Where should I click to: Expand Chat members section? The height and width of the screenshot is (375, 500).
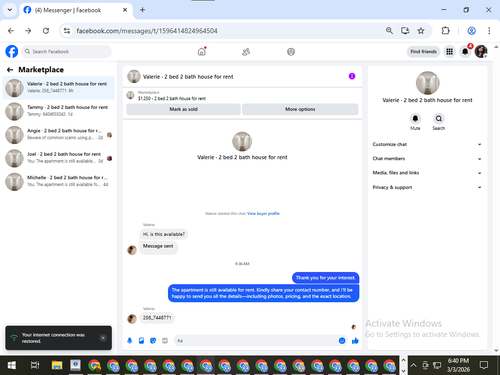point(427,159)
